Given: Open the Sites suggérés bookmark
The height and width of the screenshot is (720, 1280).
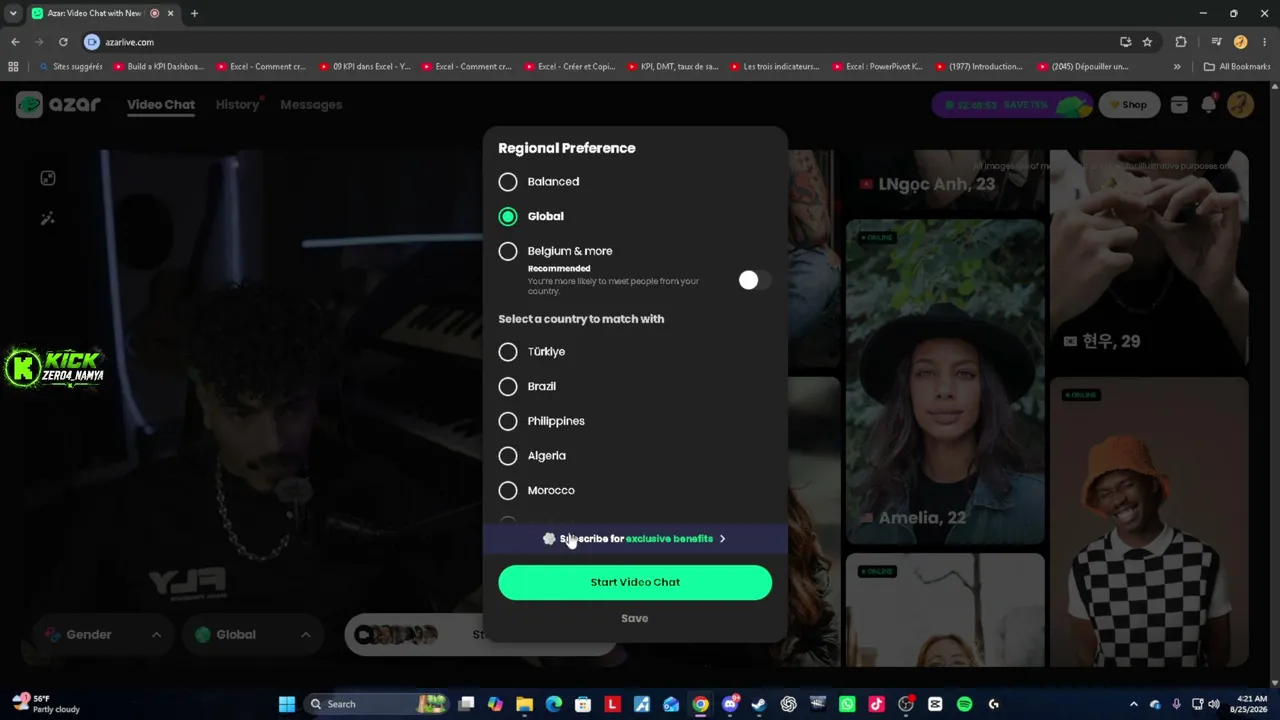Looking at the screenshot, I should 71,67.
